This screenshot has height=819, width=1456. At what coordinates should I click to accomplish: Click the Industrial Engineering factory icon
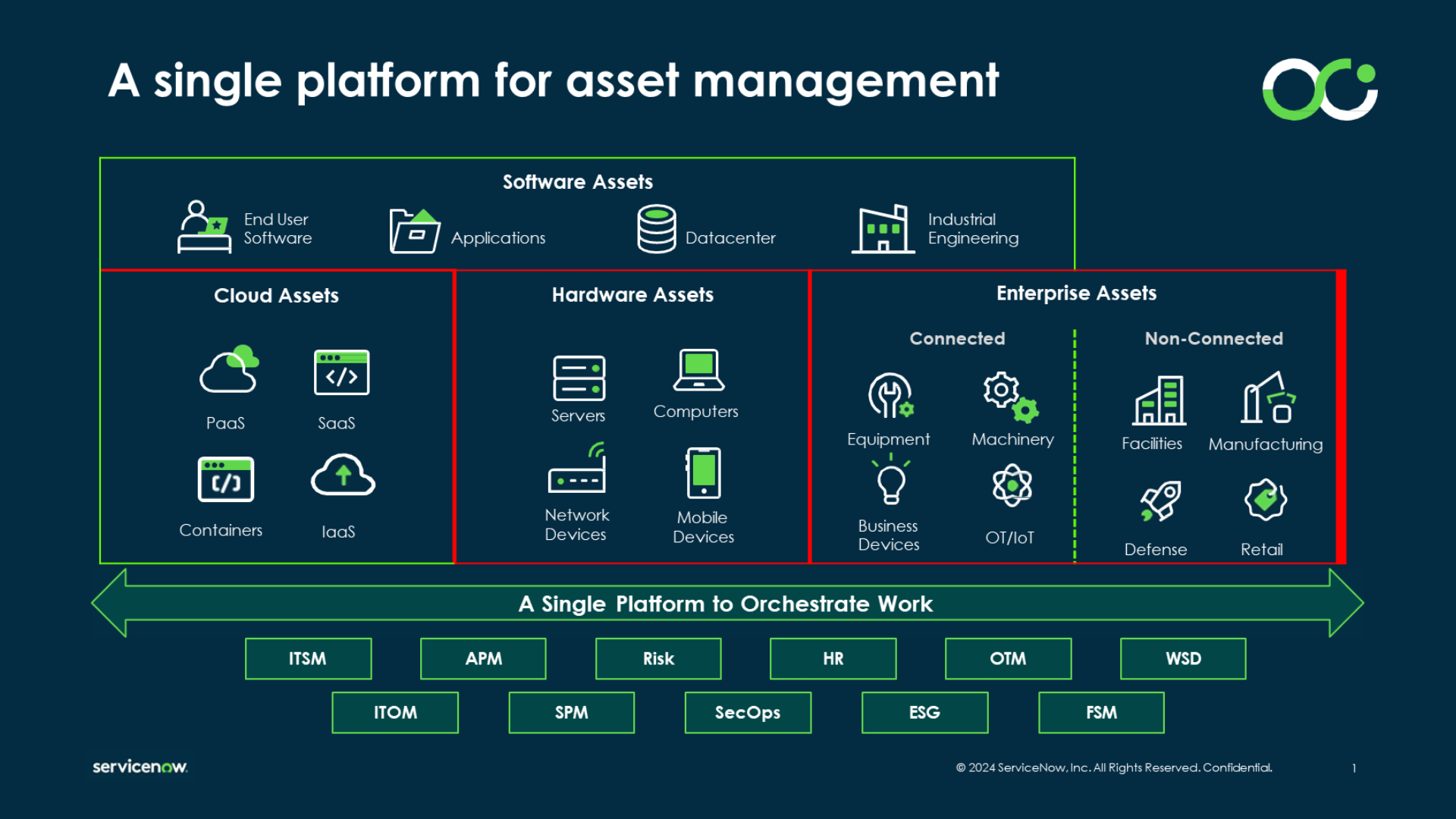click(883, 228)
